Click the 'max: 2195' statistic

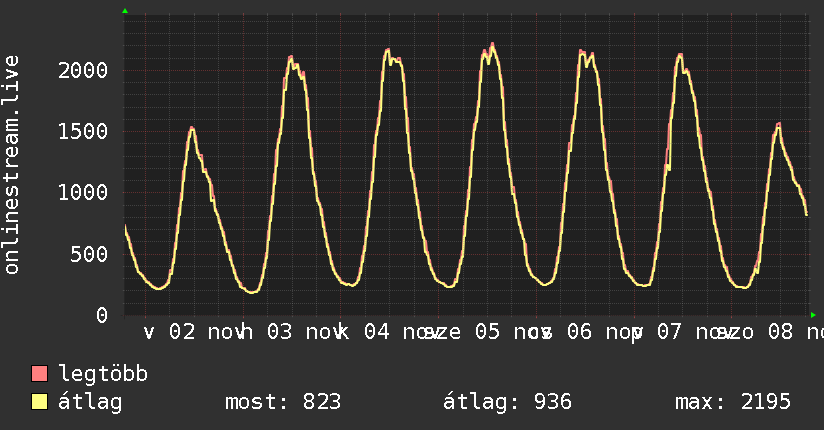click(733, 402)
